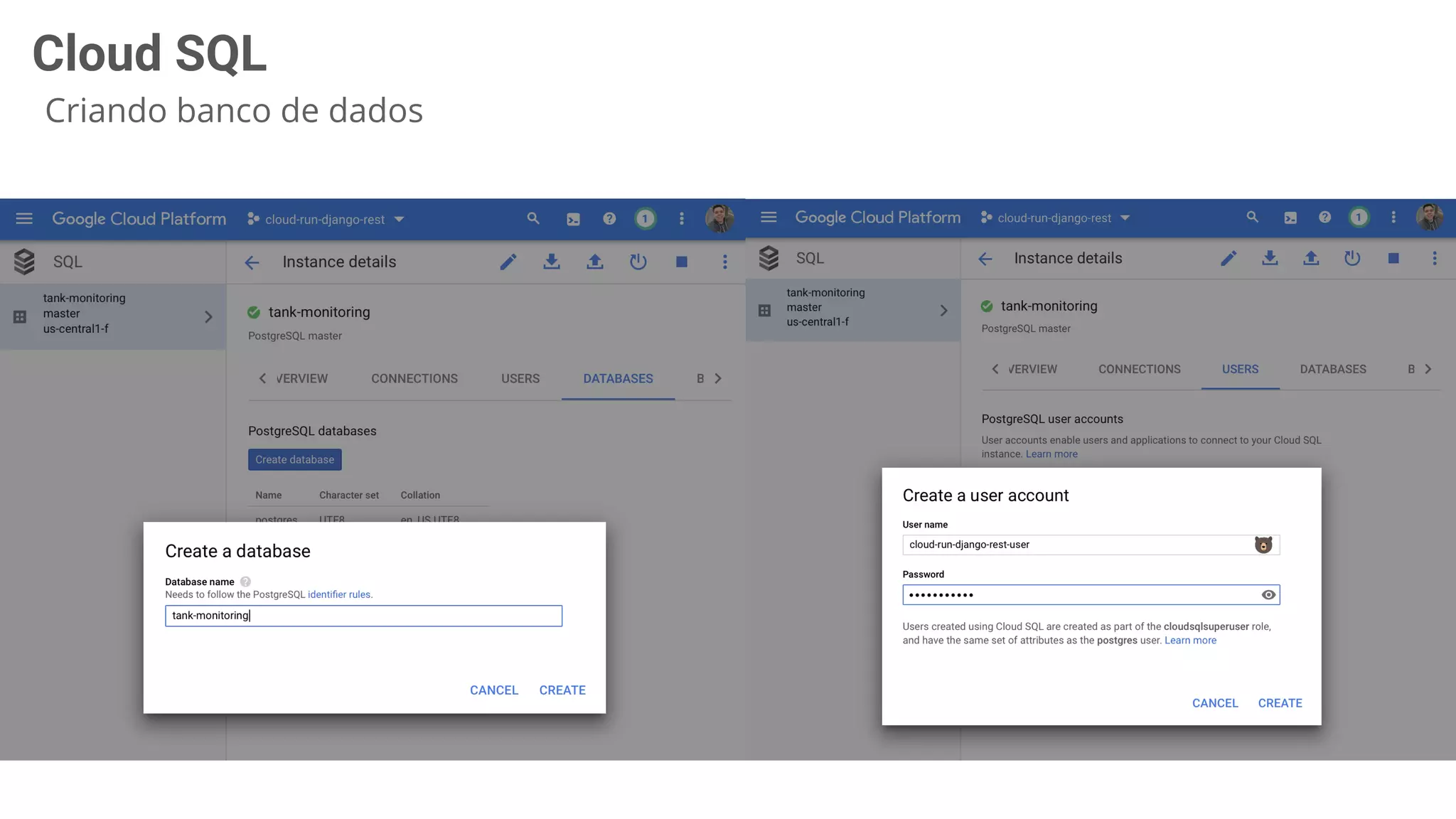Cancel the Create a user account dialog
Image resolution: width=1456 pixels, height=819 pixels.
[x=1215, y=703]
